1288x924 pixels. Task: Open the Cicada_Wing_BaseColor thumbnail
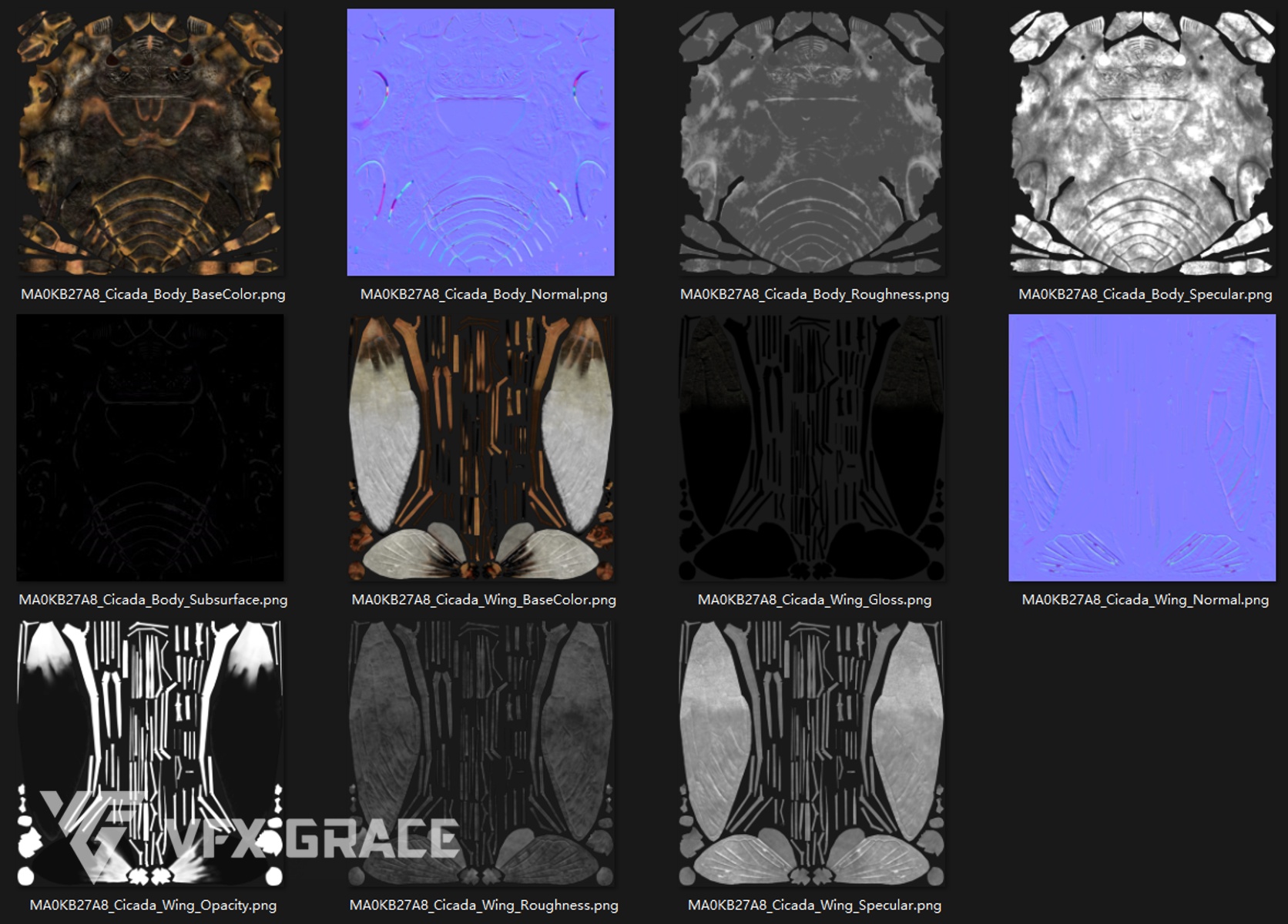point(481,448)
